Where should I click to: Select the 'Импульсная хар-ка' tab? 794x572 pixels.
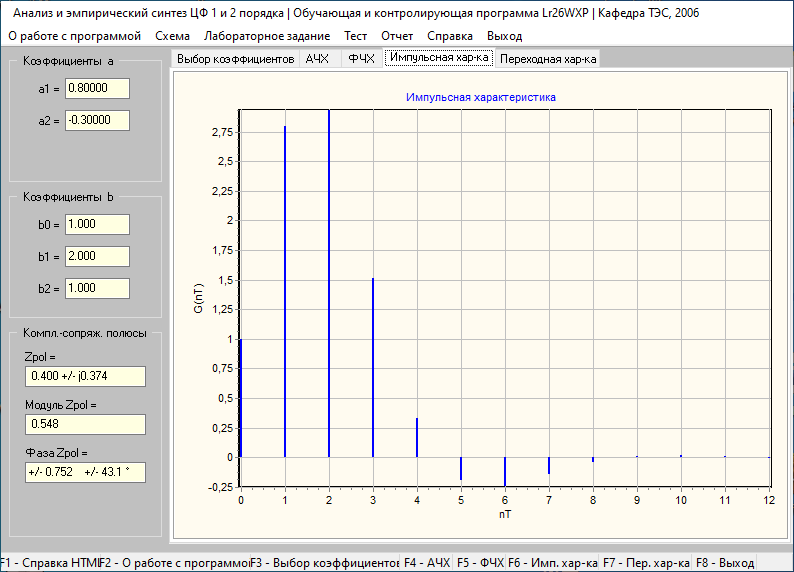click(439, 58)
